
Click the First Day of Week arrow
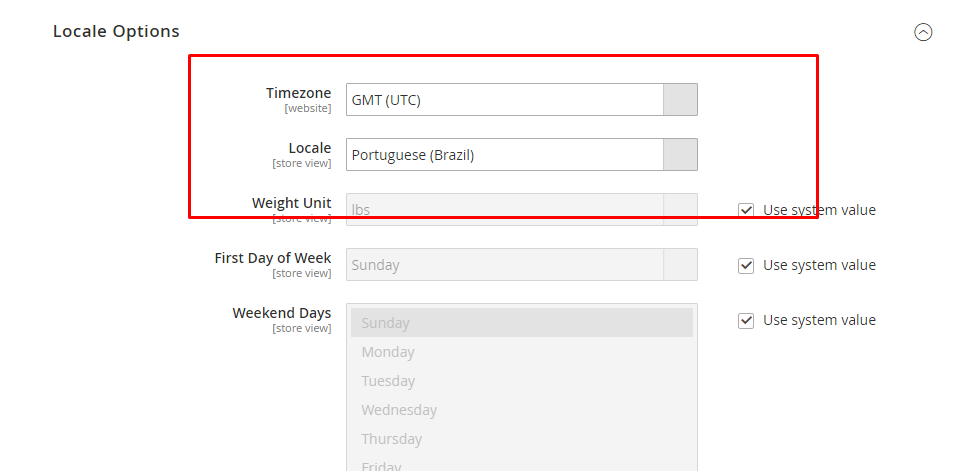tap(680, 265)
